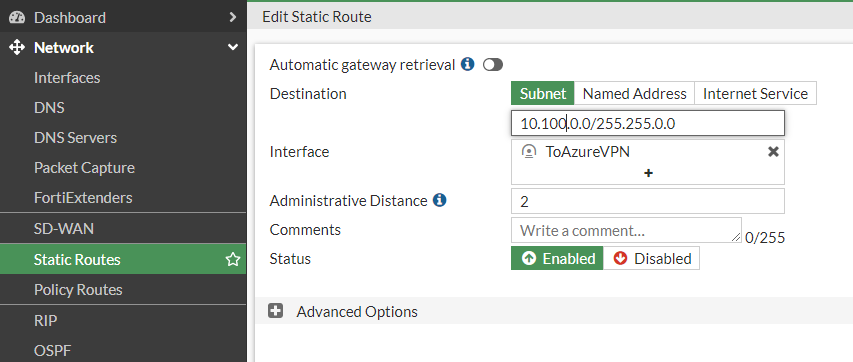Viewport: 853px width, 362px height.
Task: Go to SD-WAN settings
Action: coord(64,229)
